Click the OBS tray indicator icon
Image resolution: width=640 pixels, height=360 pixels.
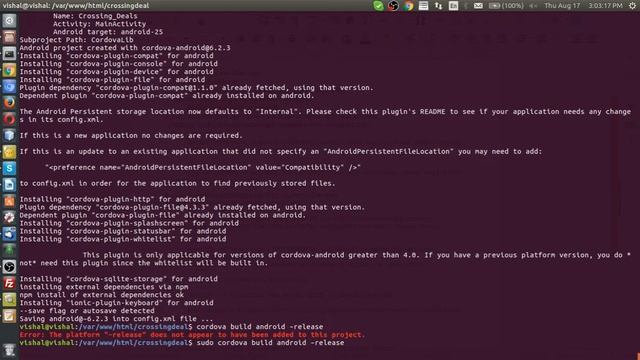393,6
